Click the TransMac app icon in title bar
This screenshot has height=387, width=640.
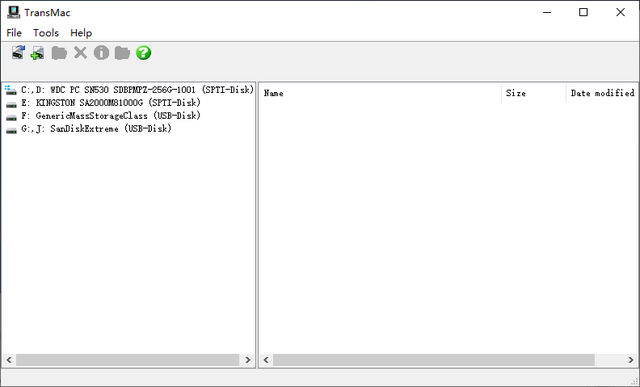[13, 12]
